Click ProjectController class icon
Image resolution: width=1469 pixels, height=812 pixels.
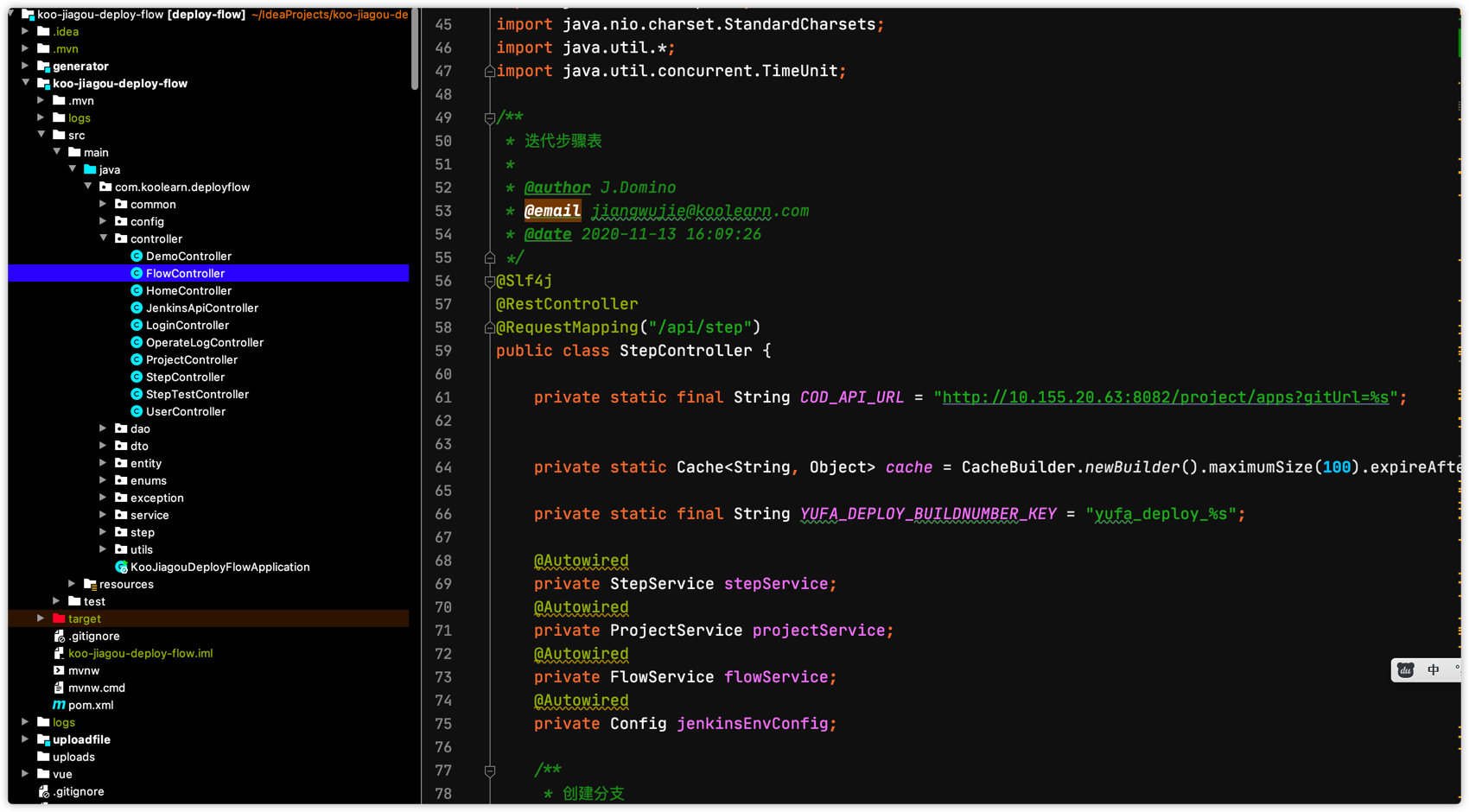pyautogui.click(x=137, y=359)
